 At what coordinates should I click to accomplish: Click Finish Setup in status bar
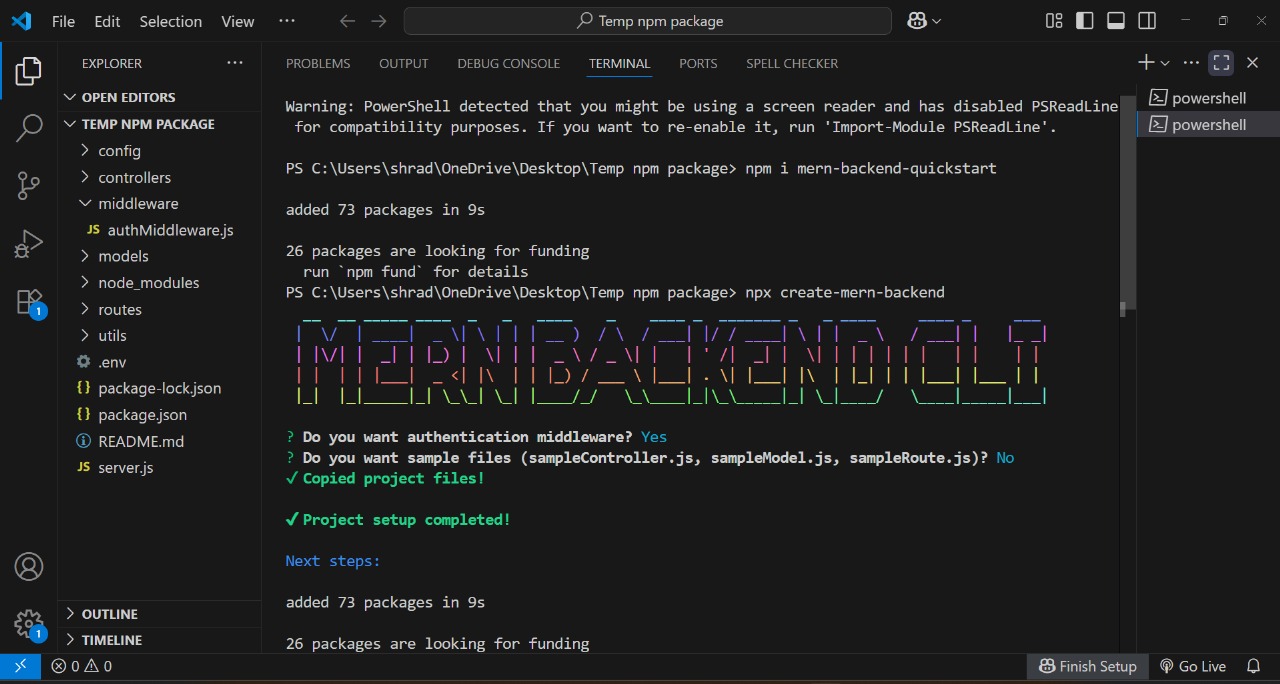[x=1088, y=666]
